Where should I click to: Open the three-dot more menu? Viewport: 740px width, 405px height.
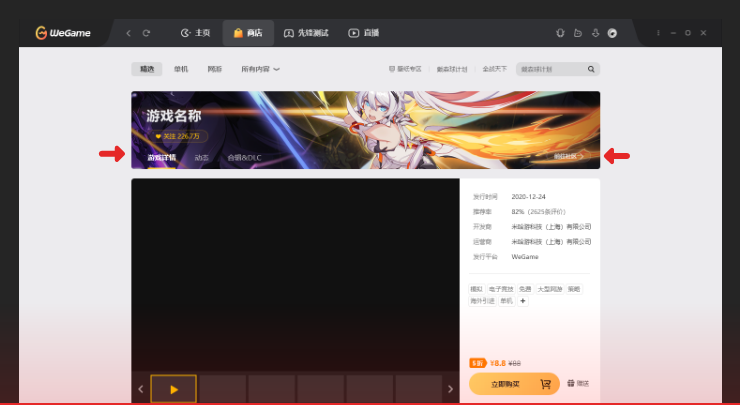coord(658,33)
